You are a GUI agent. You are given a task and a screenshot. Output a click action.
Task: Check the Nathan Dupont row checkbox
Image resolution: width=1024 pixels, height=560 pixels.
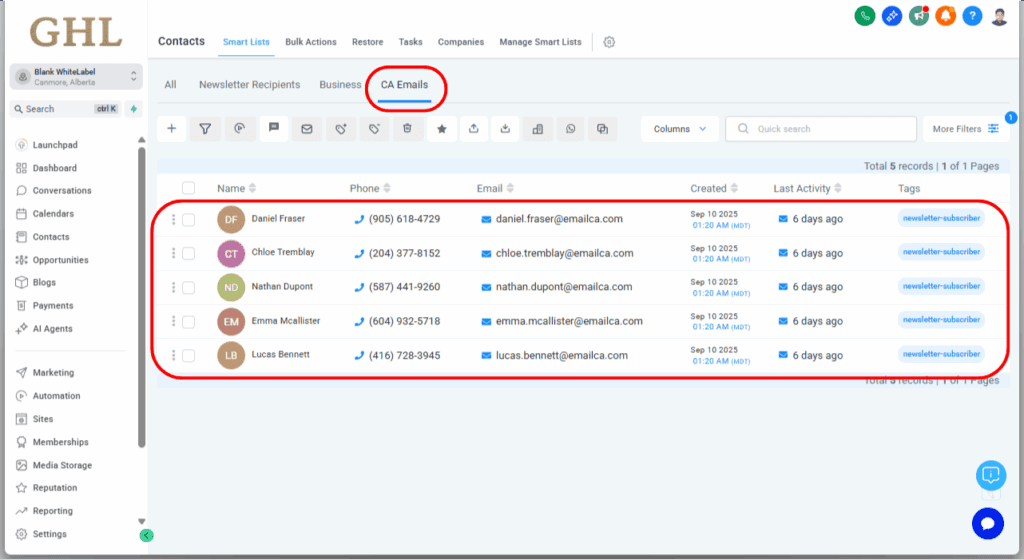click(189, 287)
